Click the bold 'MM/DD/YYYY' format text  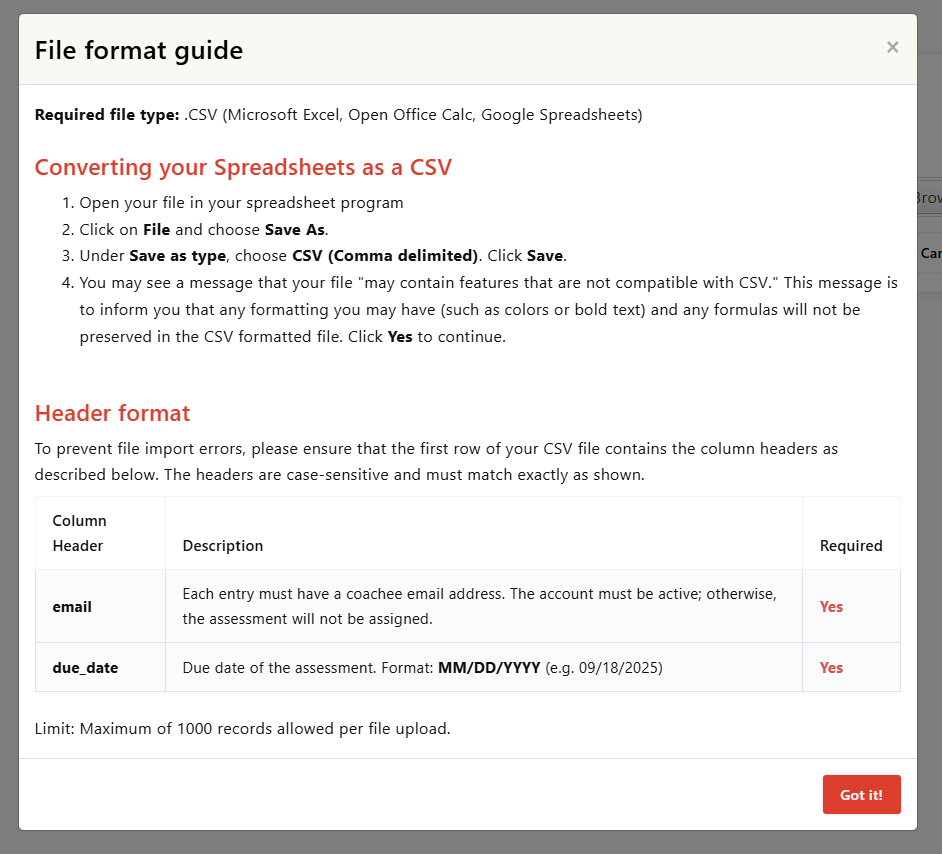coord(489,667)
